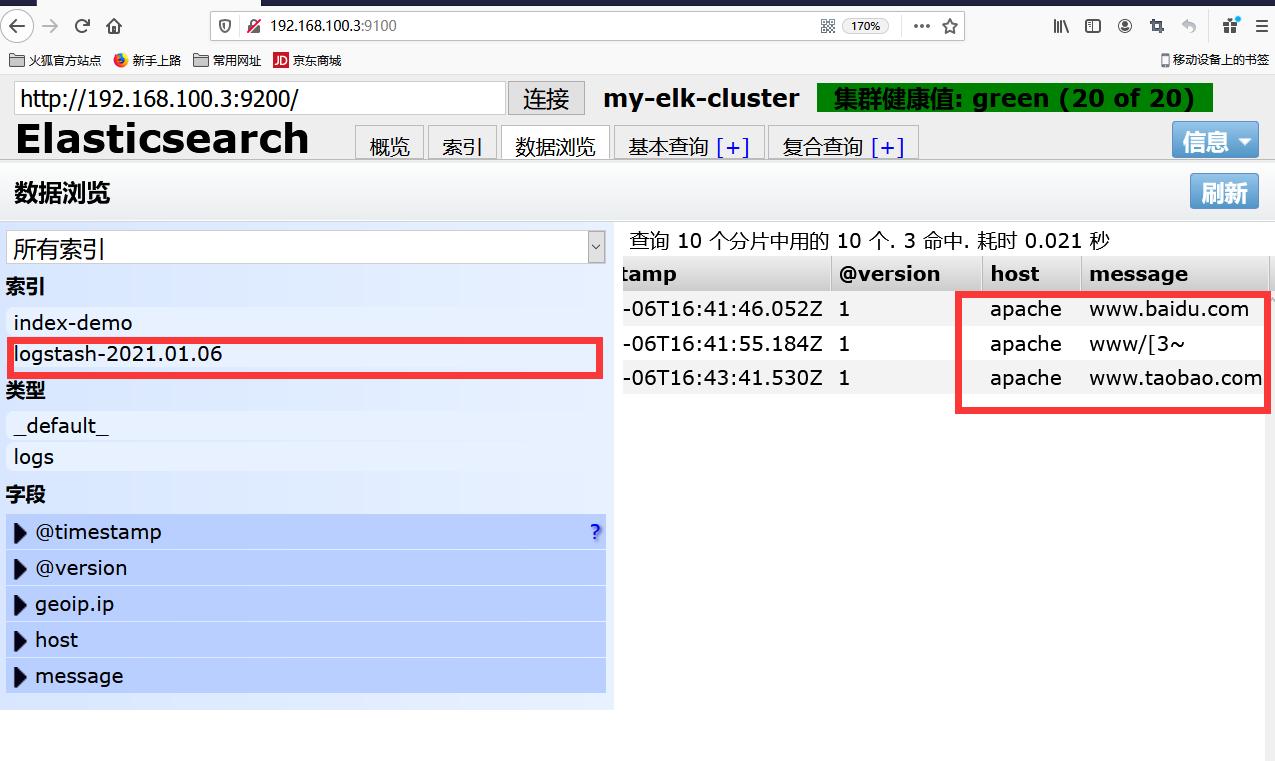Open 火狐官方站点 bookmark folder

[x=55, y=60]
